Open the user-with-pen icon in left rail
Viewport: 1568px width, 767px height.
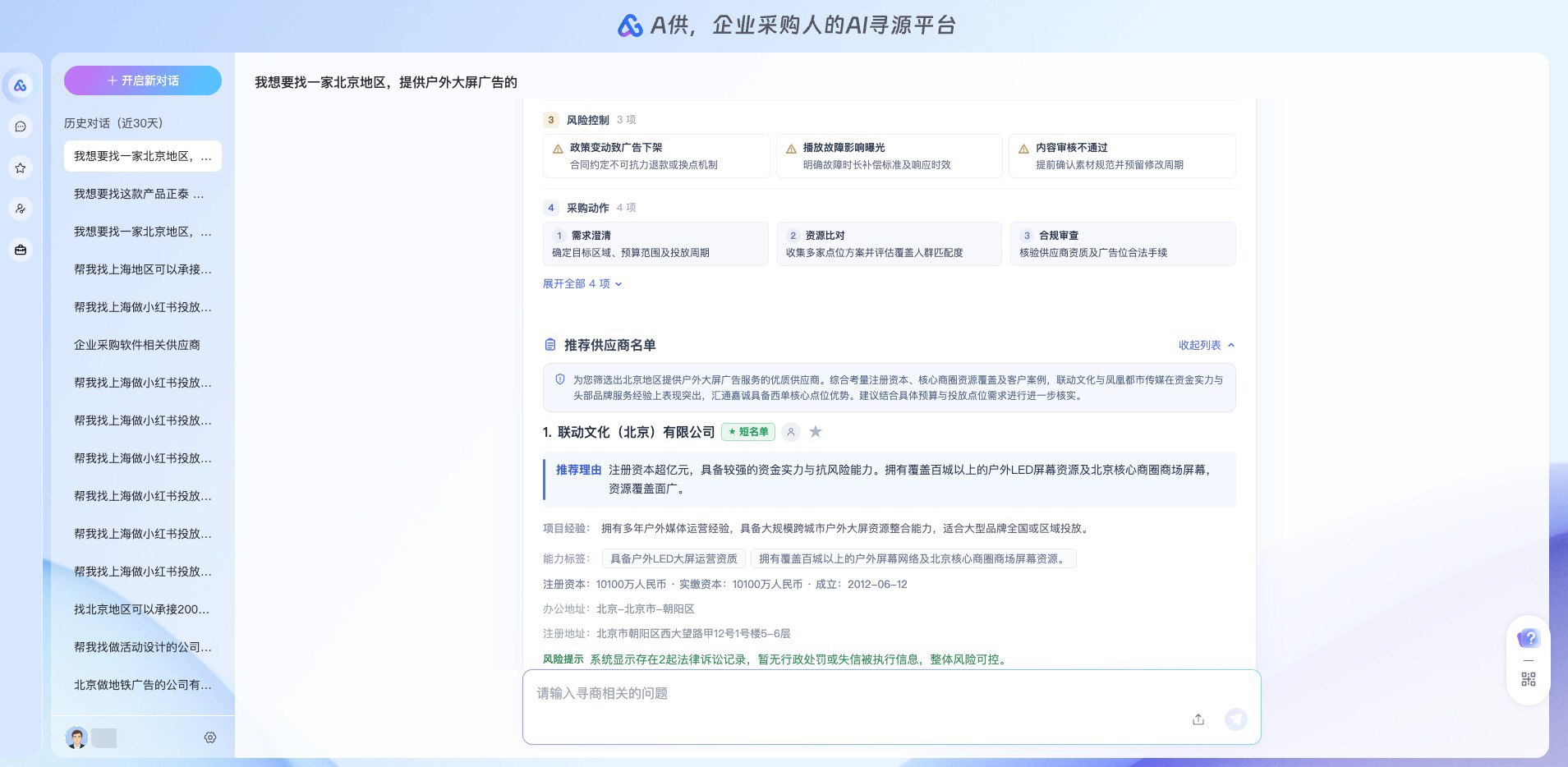point(21,209)
